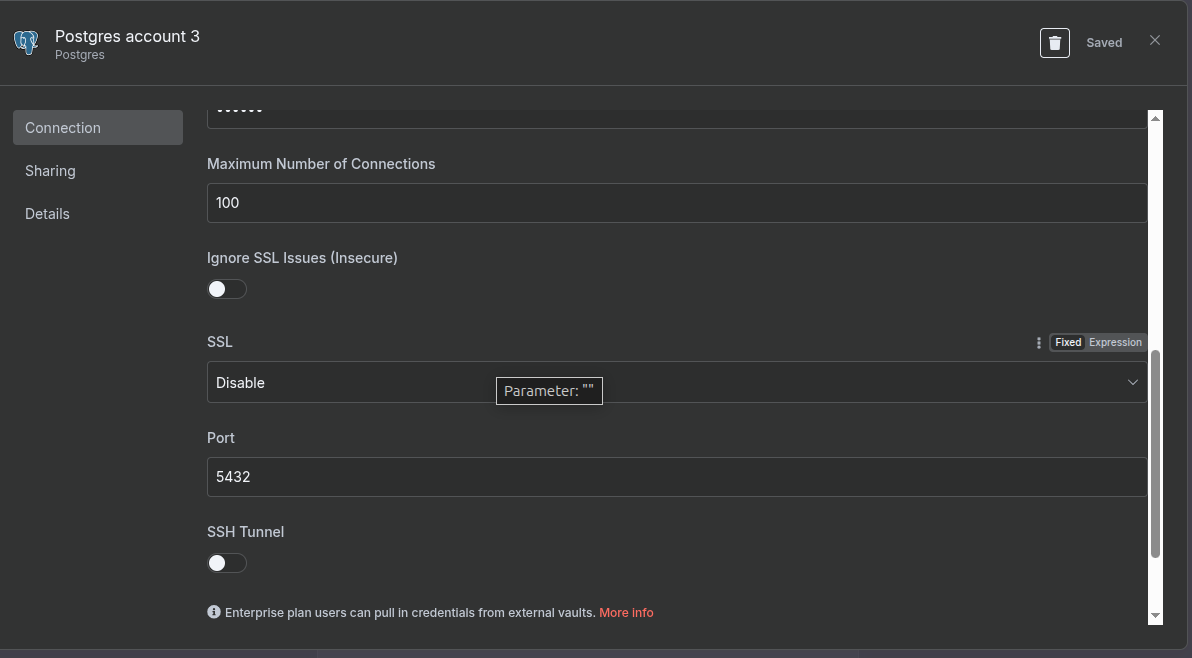Toggle Ignore SSL Issues switch
Screen dimensions: 1192x658
(x=227, y=289)
